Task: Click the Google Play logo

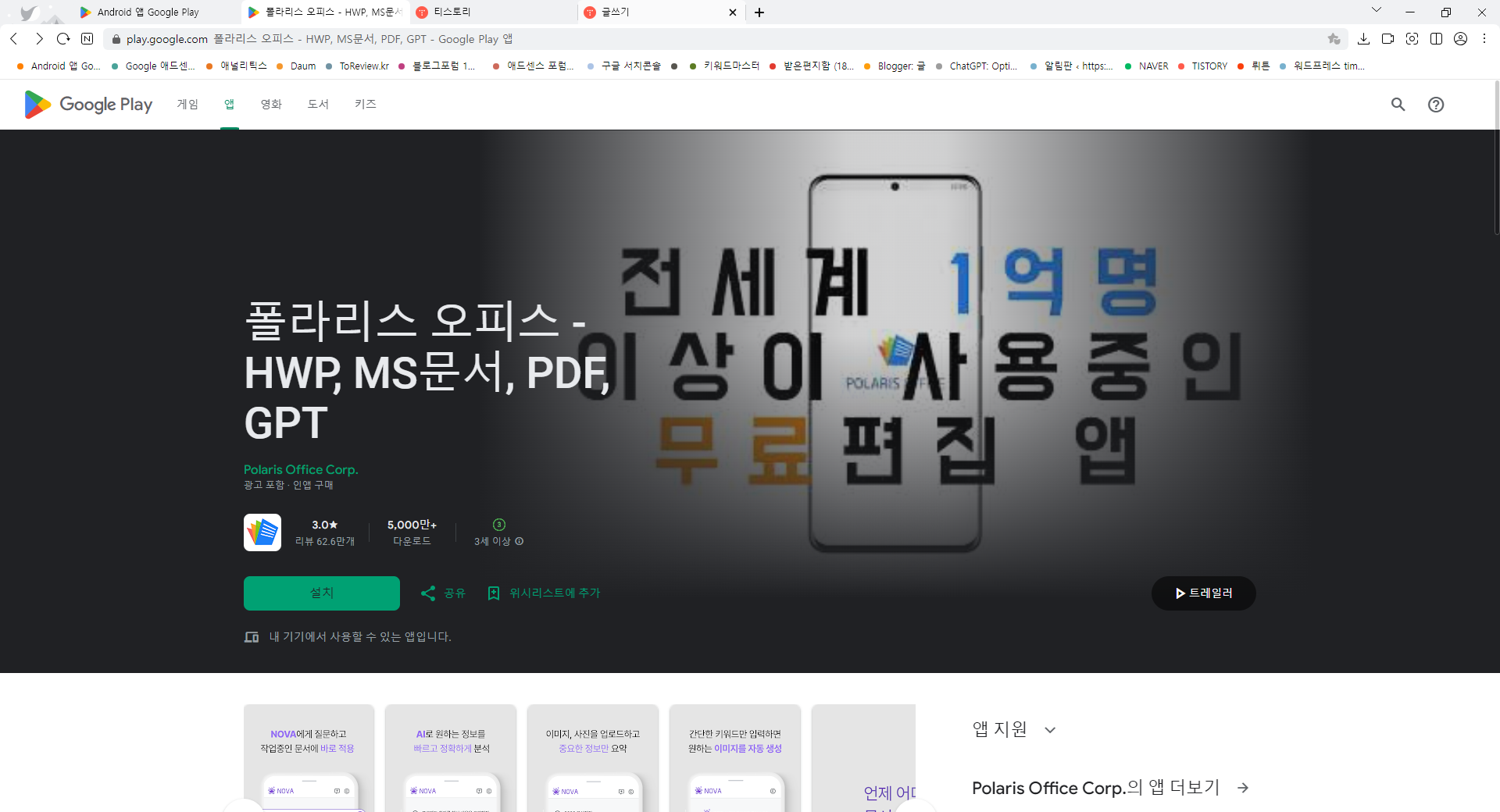Action: tap(86, 104)
